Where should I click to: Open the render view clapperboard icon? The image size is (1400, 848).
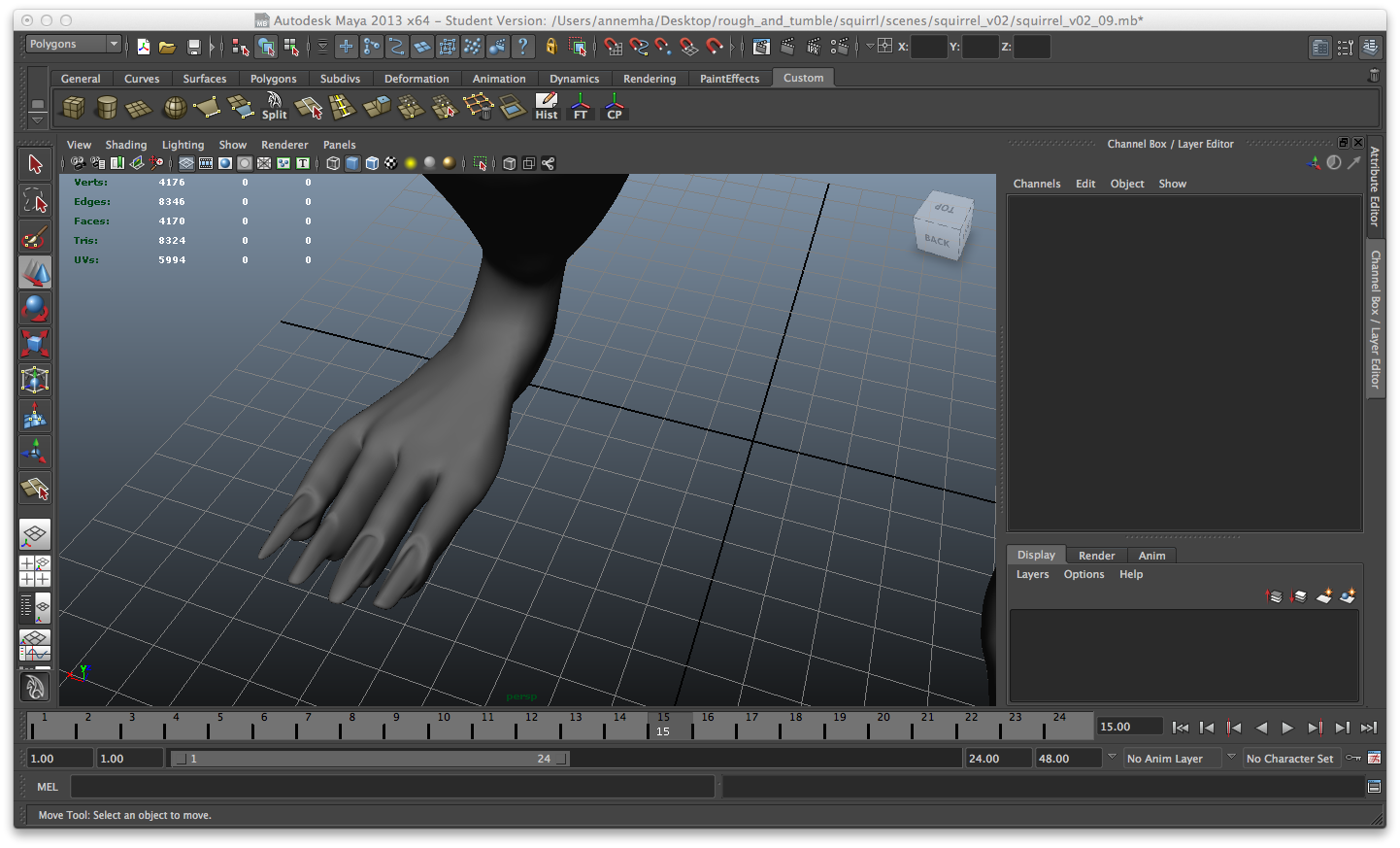coord(761,47)
